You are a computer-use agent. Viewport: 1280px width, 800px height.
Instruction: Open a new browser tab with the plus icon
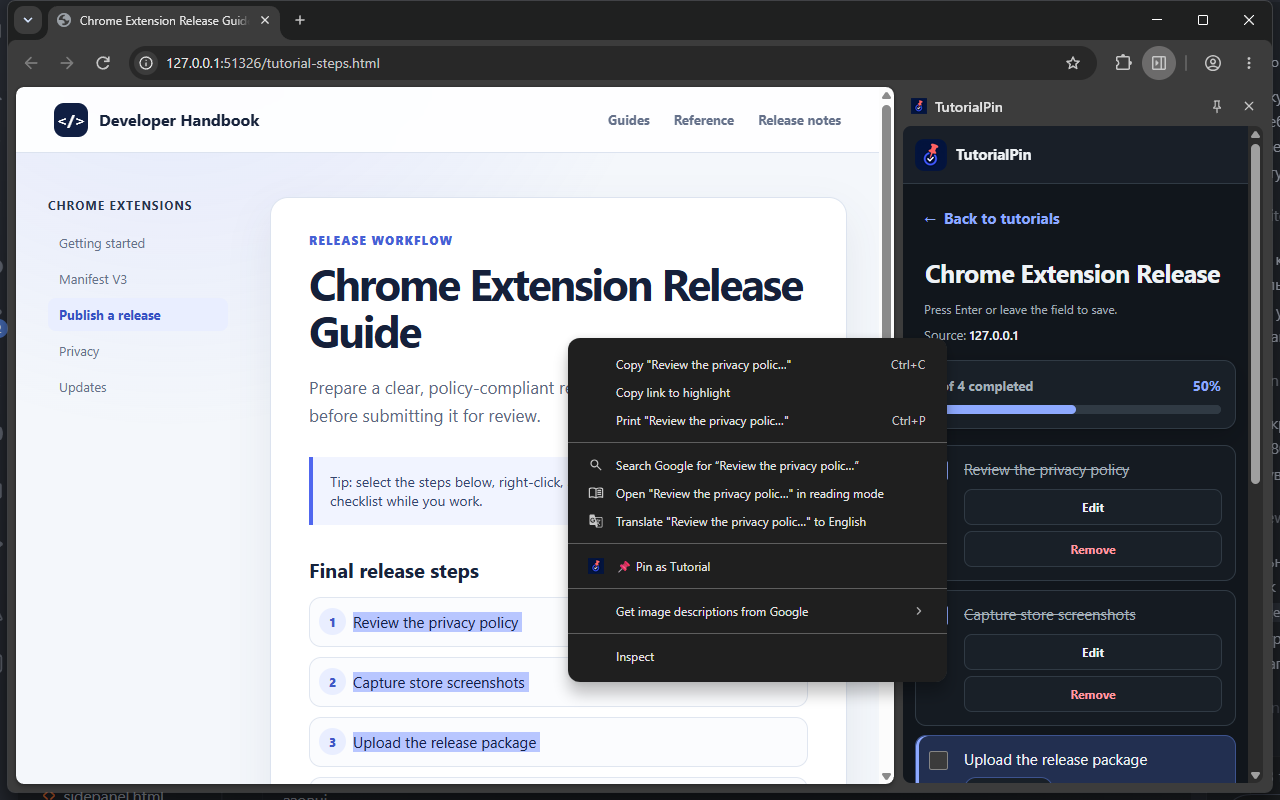point(300,20)
